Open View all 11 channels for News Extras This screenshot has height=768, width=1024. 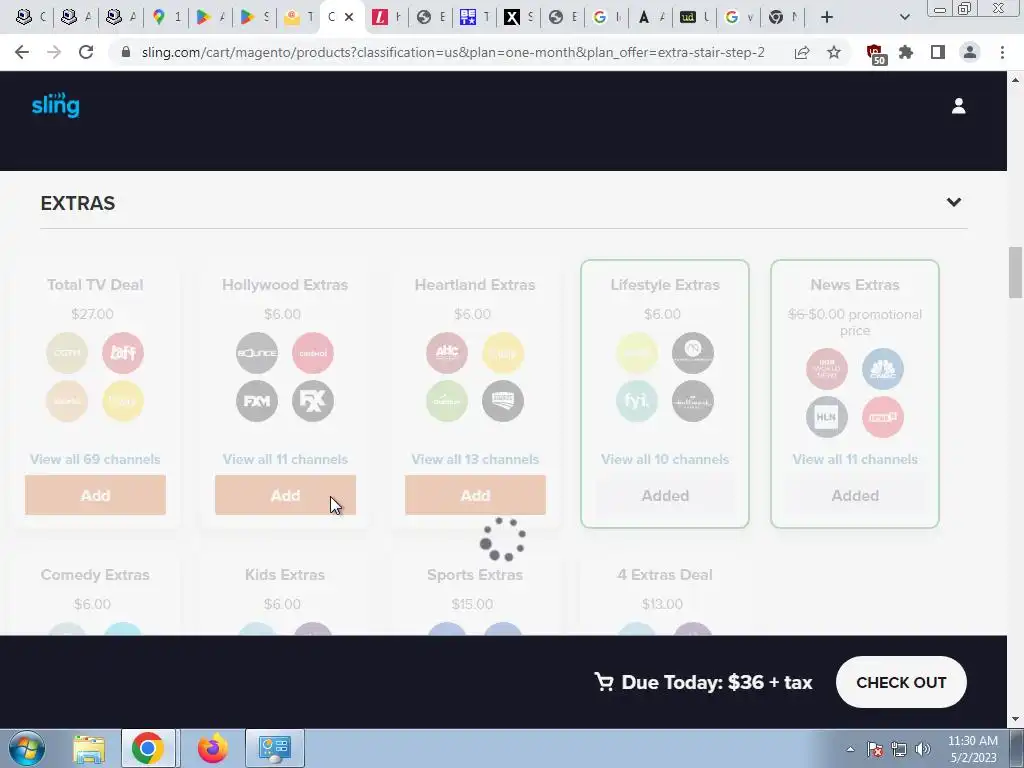(855, 459)
